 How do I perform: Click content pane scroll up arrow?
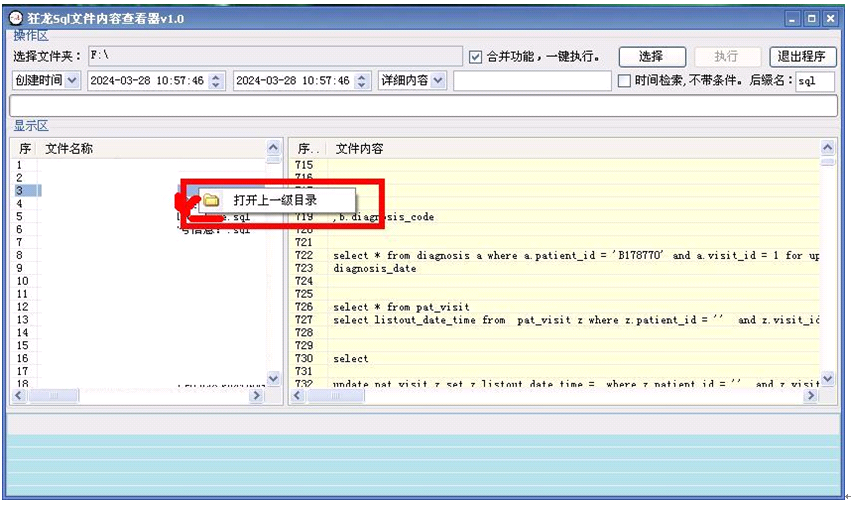[828, 147]
